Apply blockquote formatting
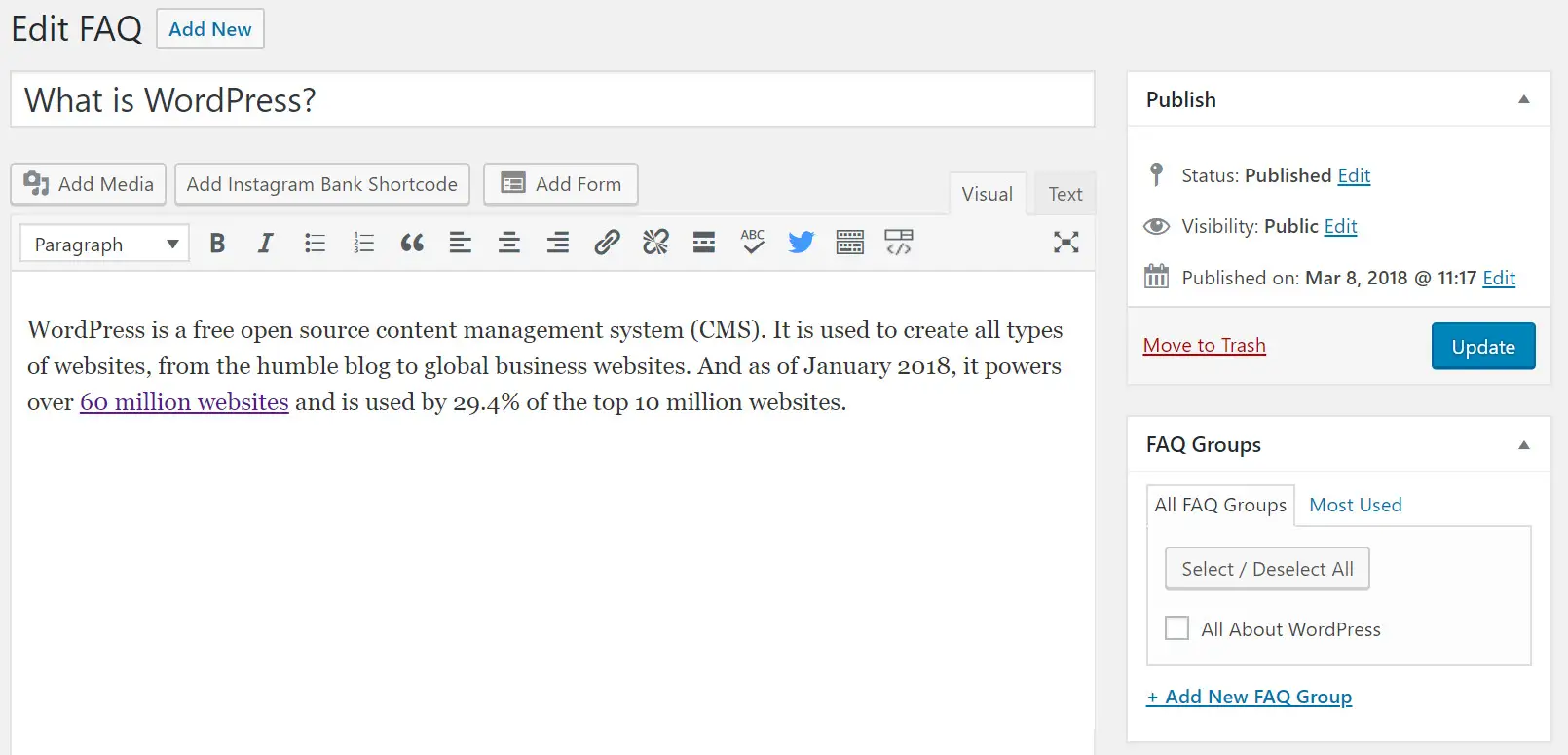 (412, 244)
